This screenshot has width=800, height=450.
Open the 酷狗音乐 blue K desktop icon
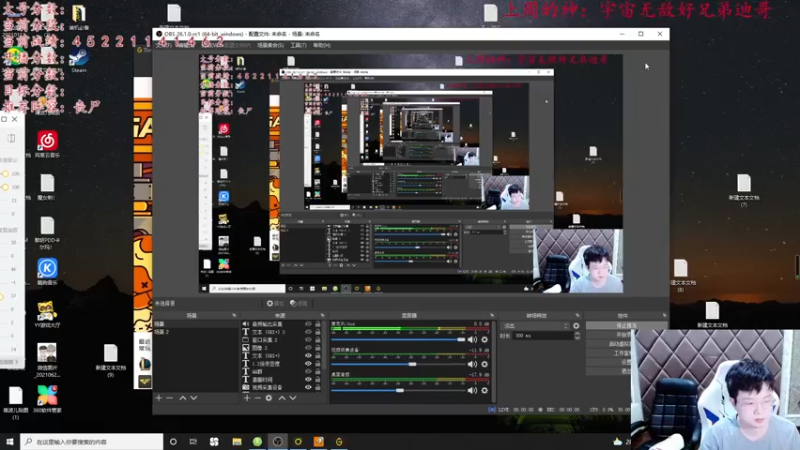click(47, 271)
